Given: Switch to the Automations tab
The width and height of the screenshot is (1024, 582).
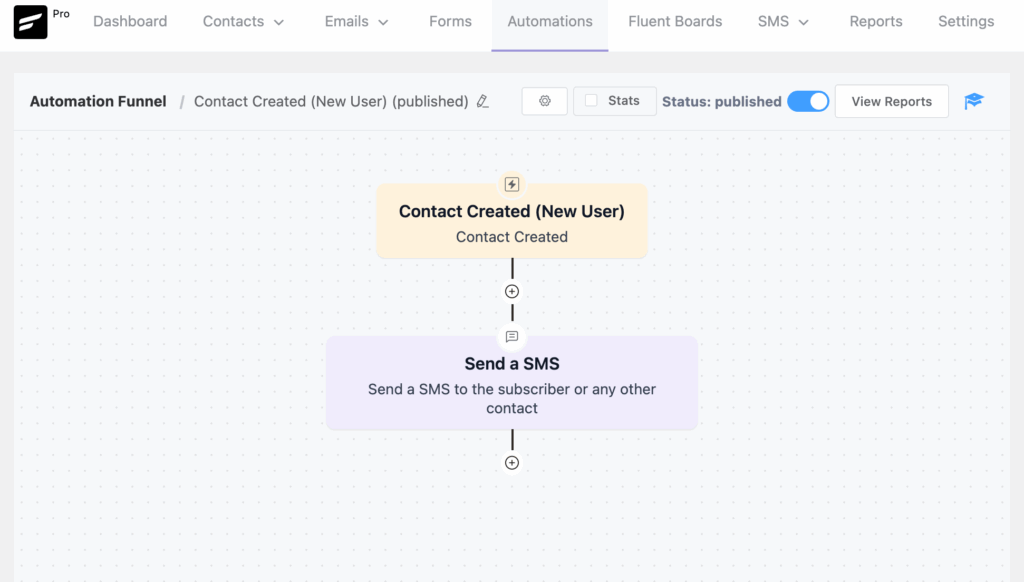Looking at the screenshot, I should 549,21.
